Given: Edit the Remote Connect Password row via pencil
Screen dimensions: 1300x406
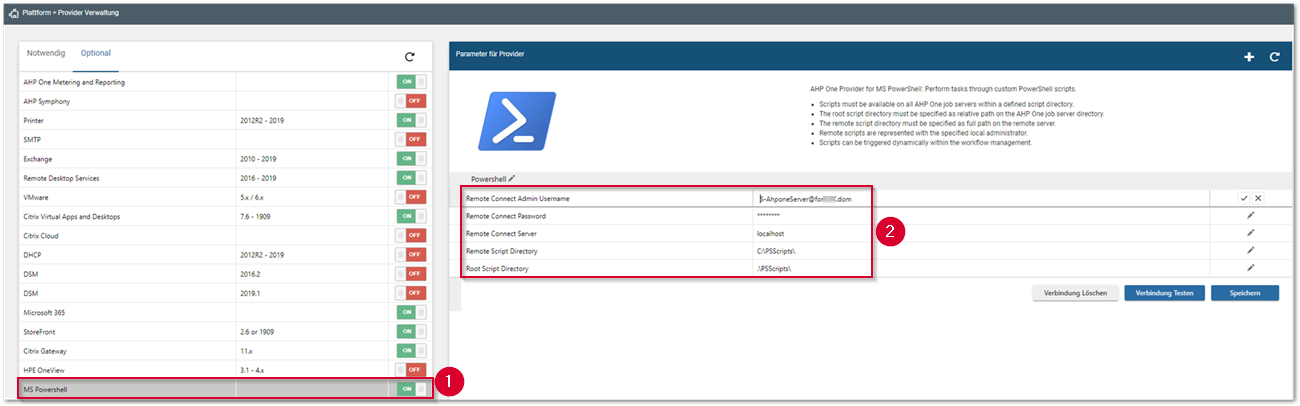Looking at the screenshot, I should (x=1250, y=215).
